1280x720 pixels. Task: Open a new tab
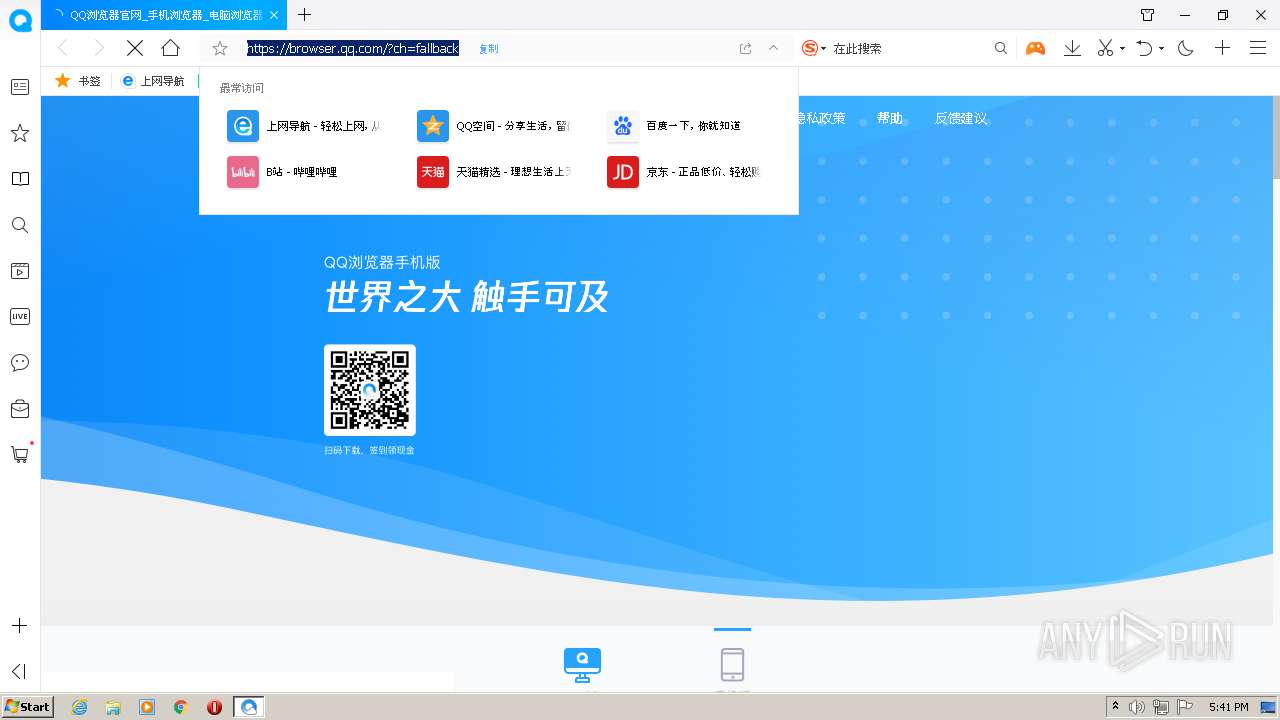click(305, 15)
